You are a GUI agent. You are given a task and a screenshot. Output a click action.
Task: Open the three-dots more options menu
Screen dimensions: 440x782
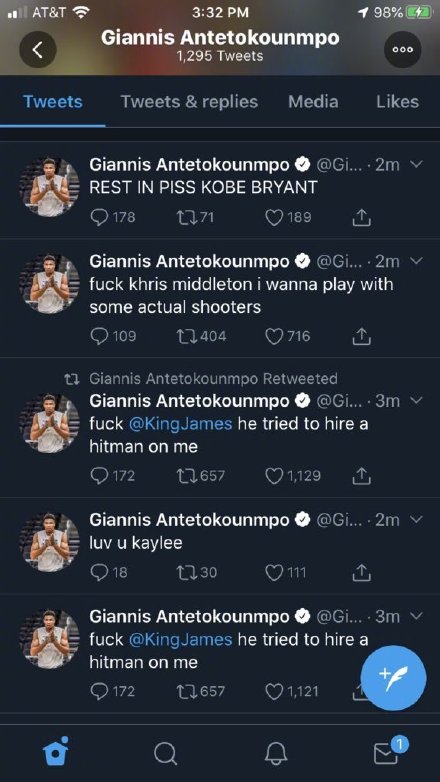pyautogui.click(x=402, y=49)
